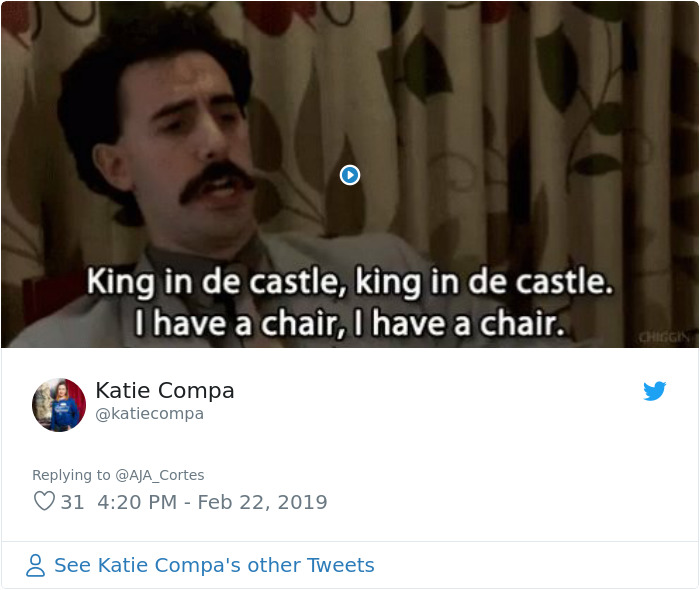Play the GIF using the play button
This screenshot has height=590, width=700.
point(350,175)
